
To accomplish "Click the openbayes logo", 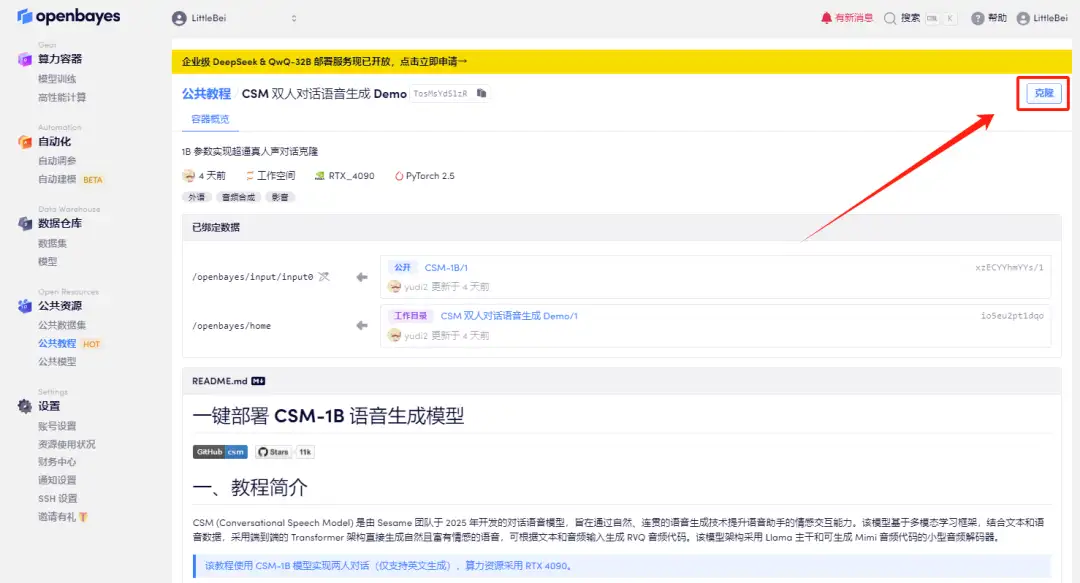I will (x=69, y=17).
